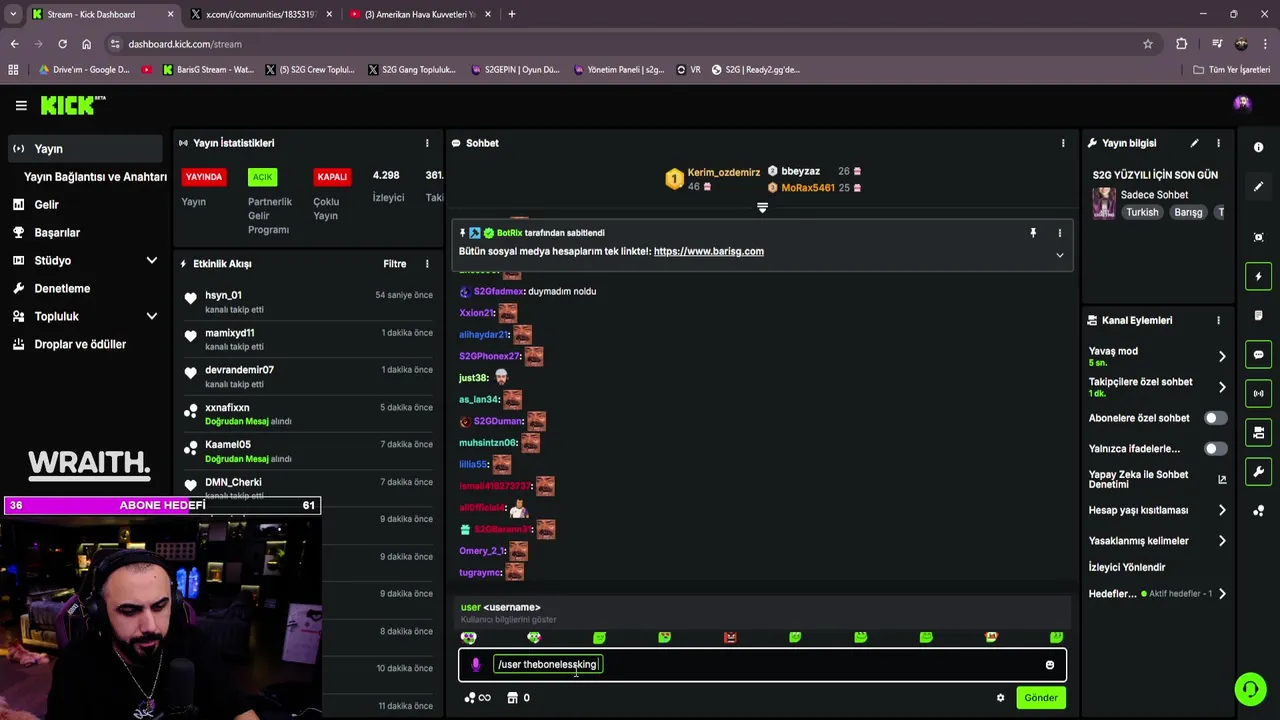Click the Turkish tag in stream info
This screenshot has height=720, width=1280.
pyautogui.click(x=1142, y=213)
